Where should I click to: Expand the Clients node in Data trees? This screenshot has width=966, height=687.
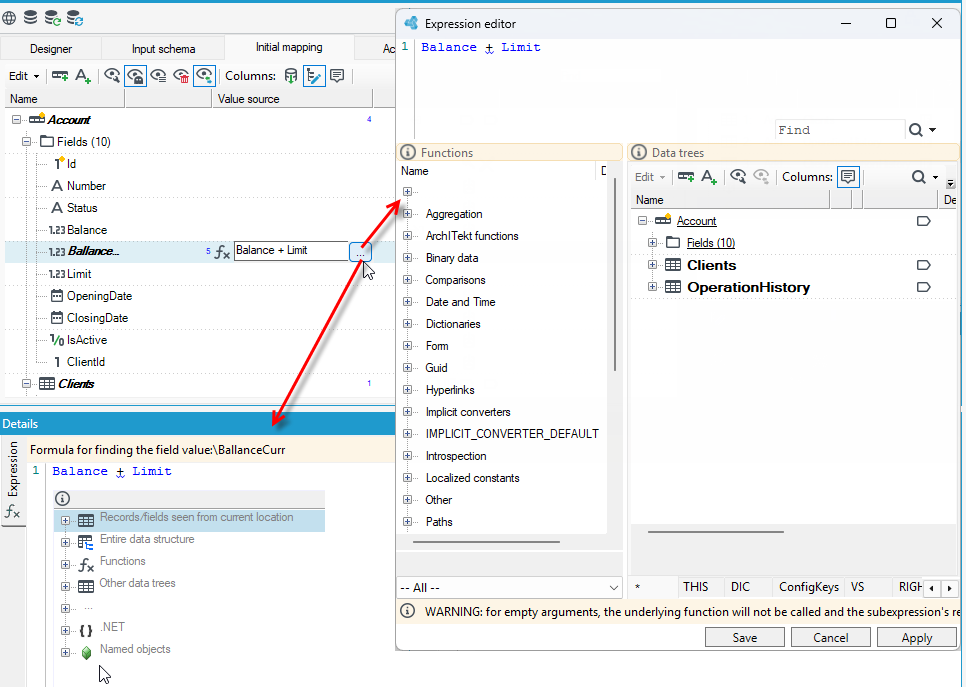652,265
